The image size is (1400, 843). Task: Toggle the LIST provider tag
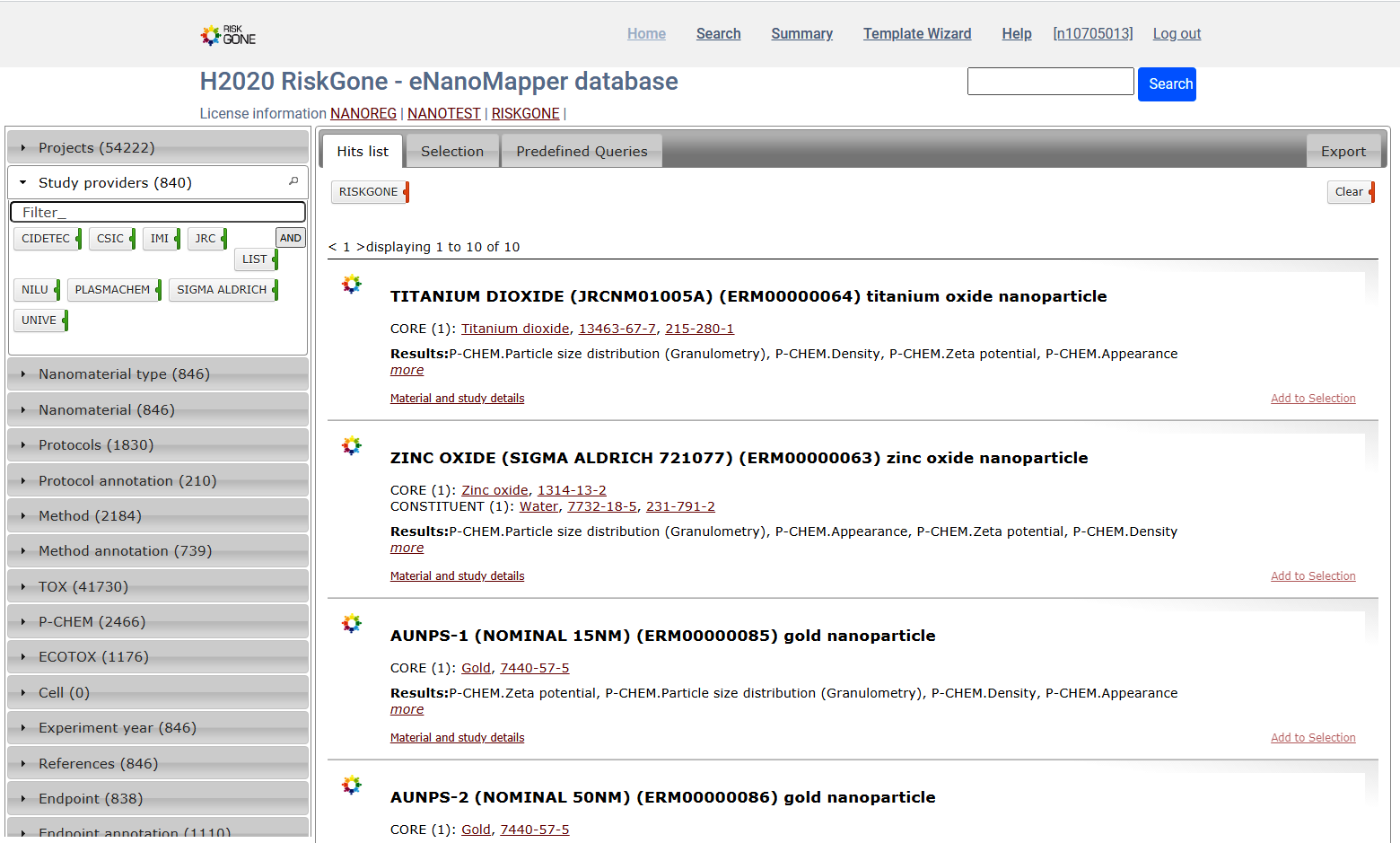click(x=257, y=259)
